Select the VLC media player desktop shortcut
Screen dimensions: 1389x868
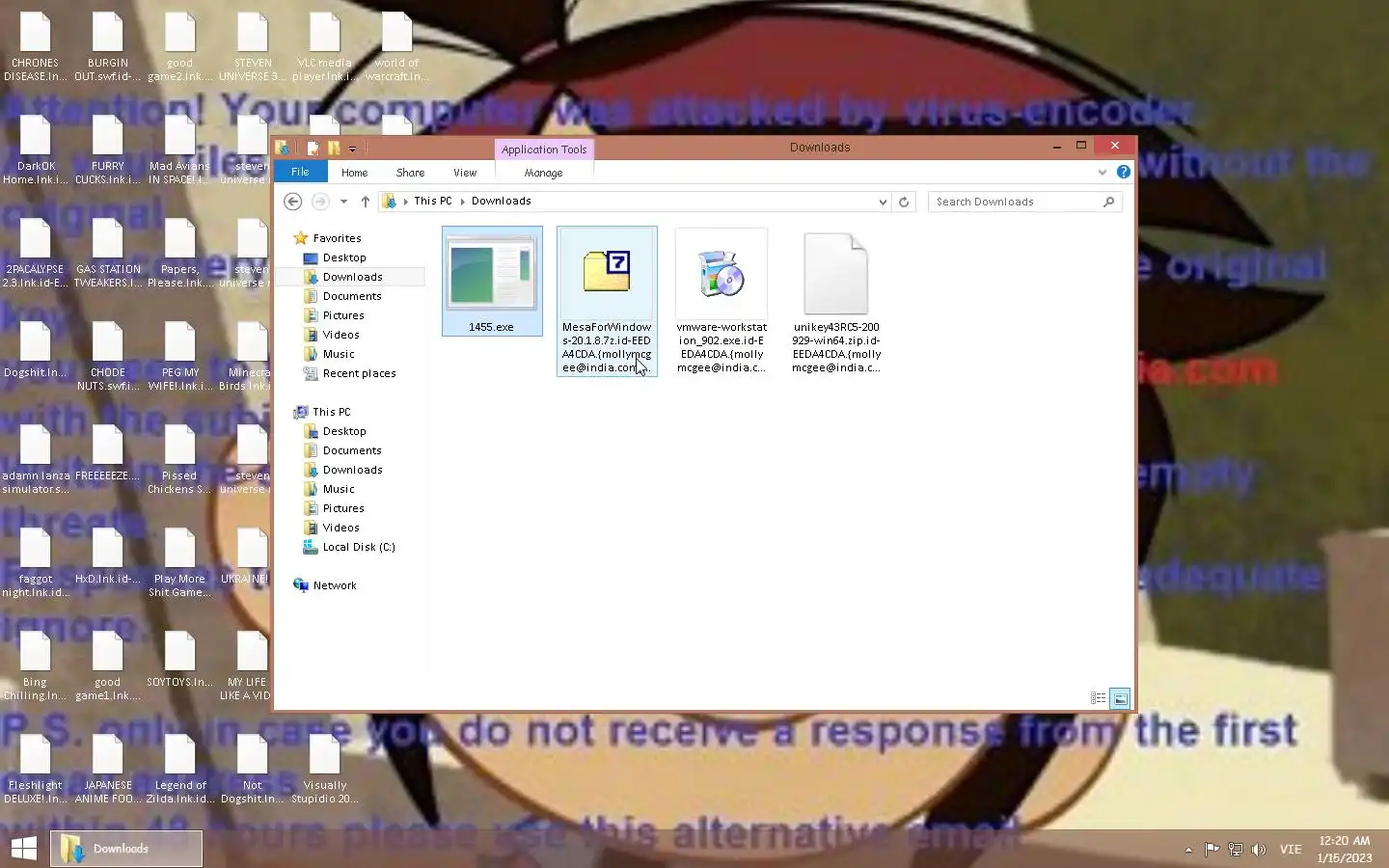click(324, 46)
